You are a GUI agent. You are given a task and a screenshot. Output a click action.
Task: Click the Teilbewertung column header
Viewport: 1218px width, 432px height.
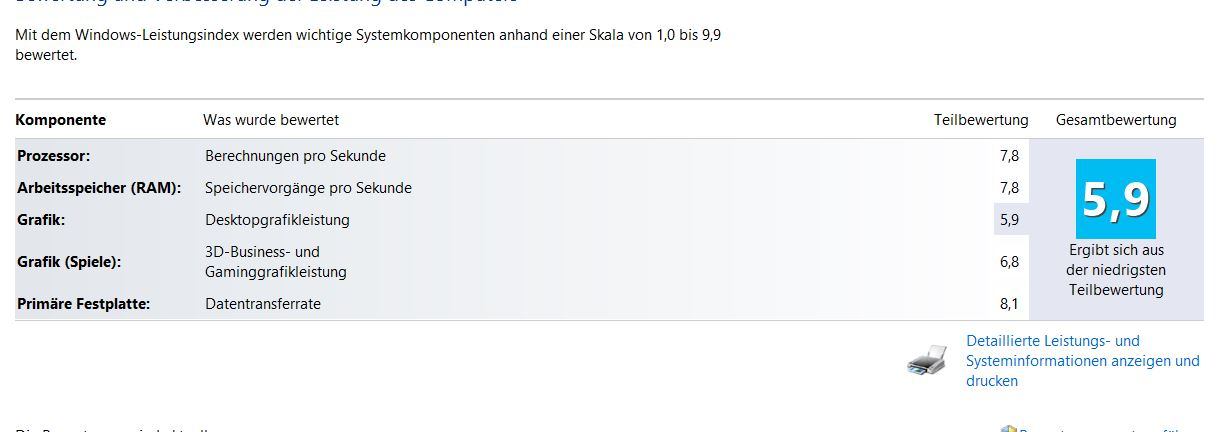(x=981, y=120)
